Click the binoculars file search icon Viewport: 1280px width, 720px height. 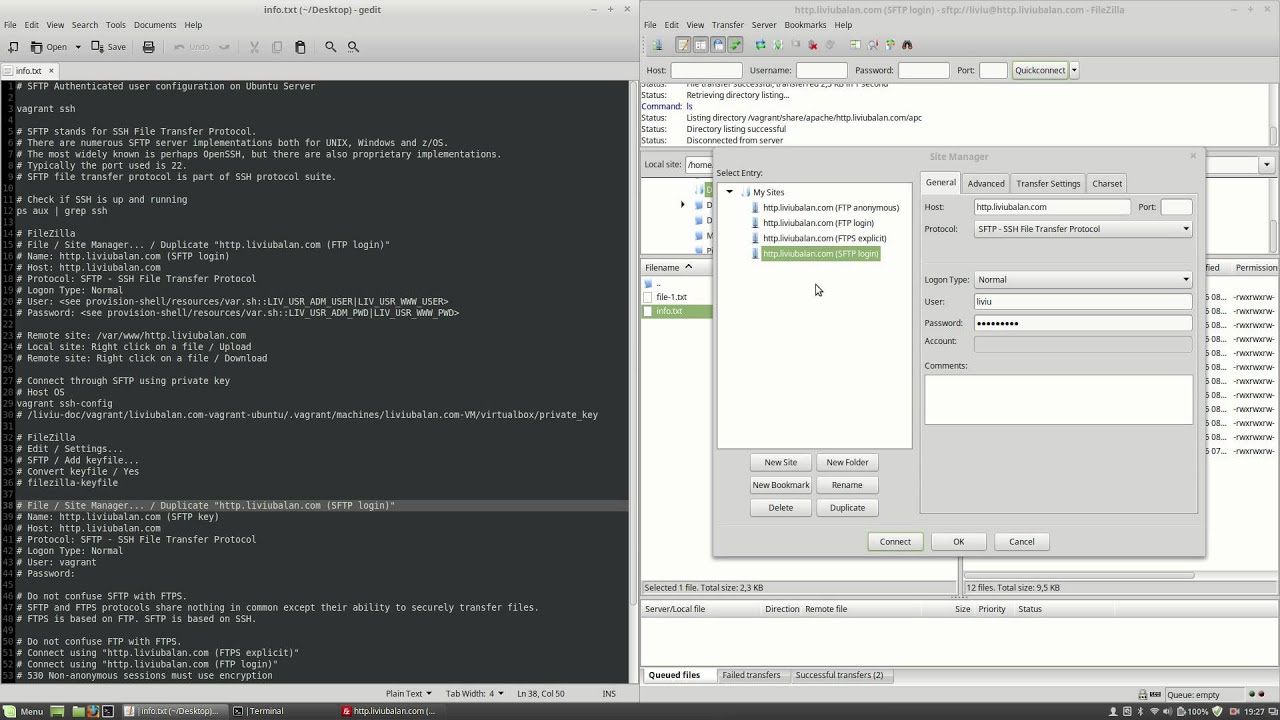[908, 45]
